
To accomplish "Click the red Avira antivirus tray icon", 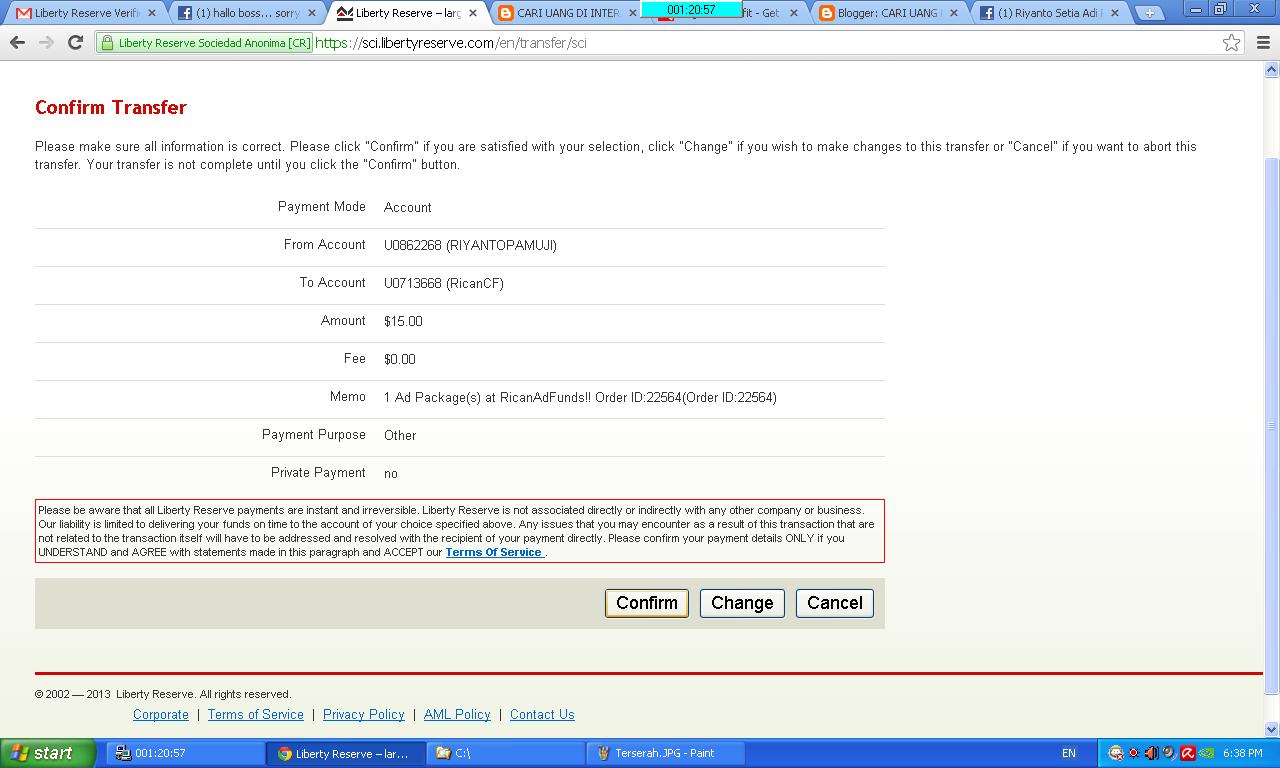I will pyautogui.click(x=1188, y=753).
